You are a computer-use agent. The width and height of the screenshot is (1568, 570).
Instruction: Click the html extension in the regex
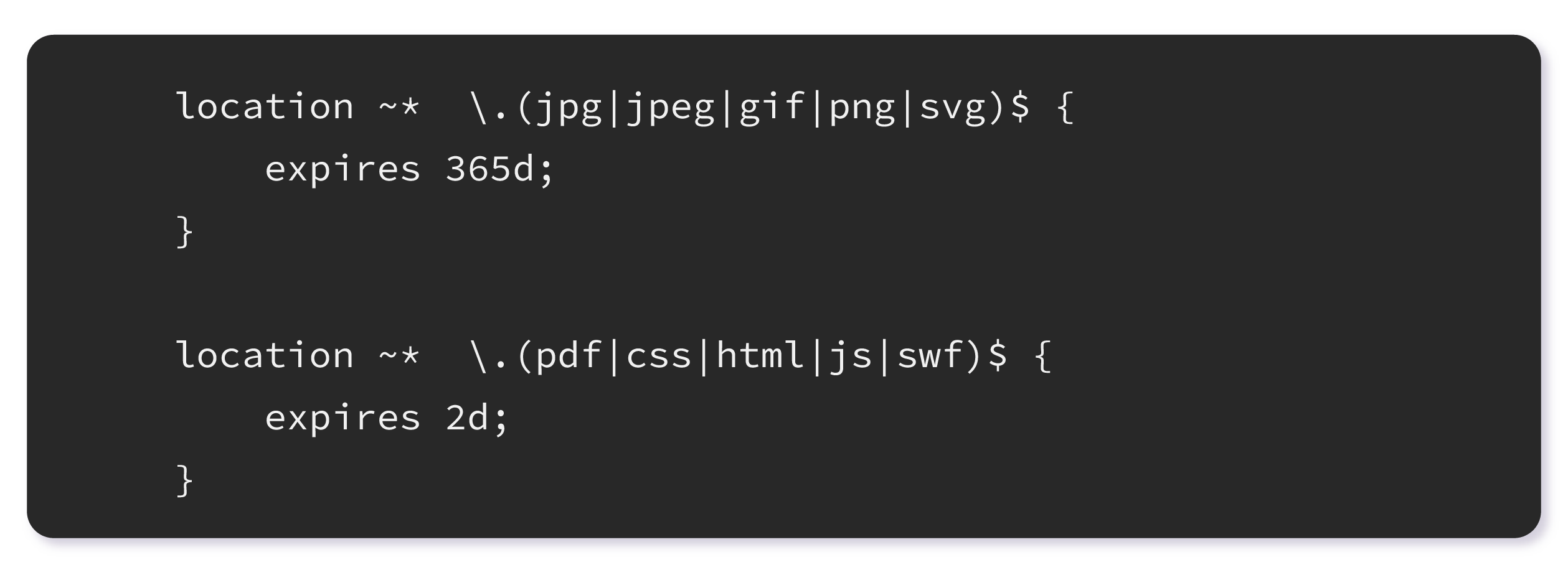(x=760, y=356)
